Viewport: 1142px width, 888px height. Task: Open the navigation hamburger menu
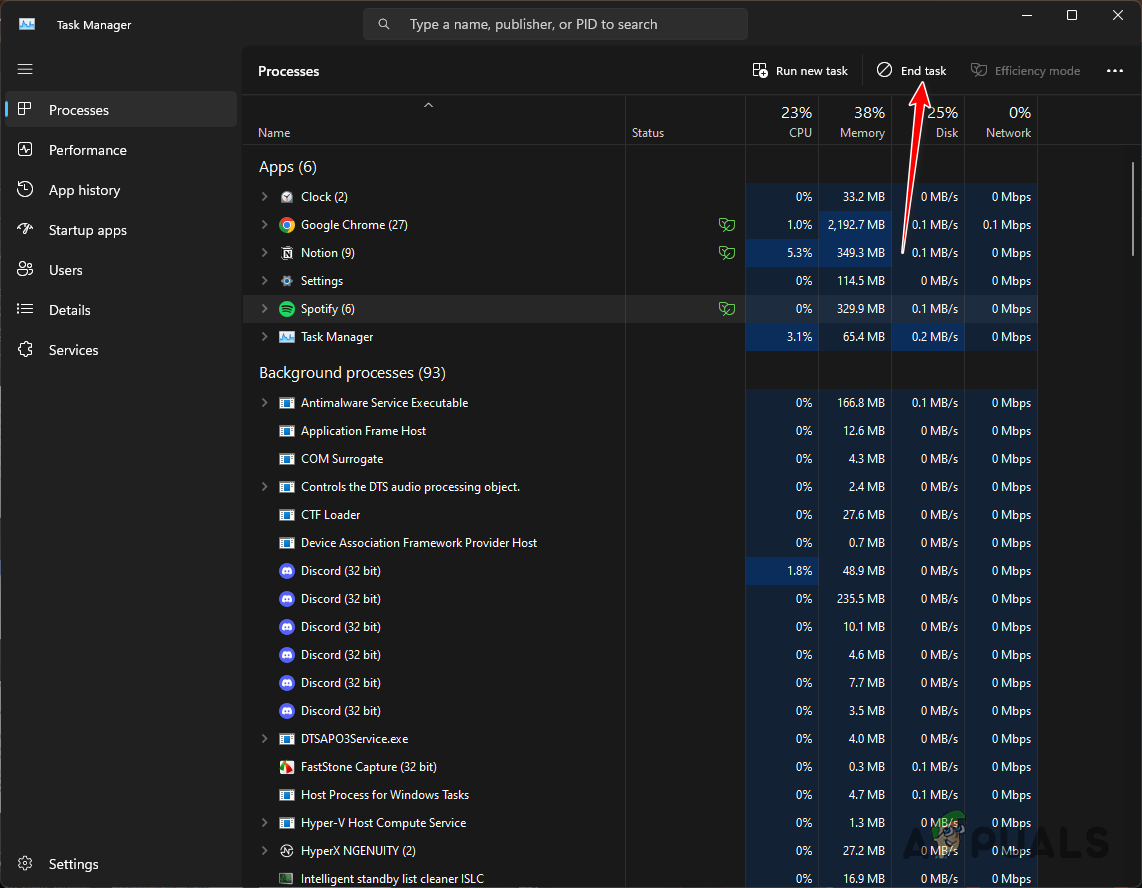(25, 69)
